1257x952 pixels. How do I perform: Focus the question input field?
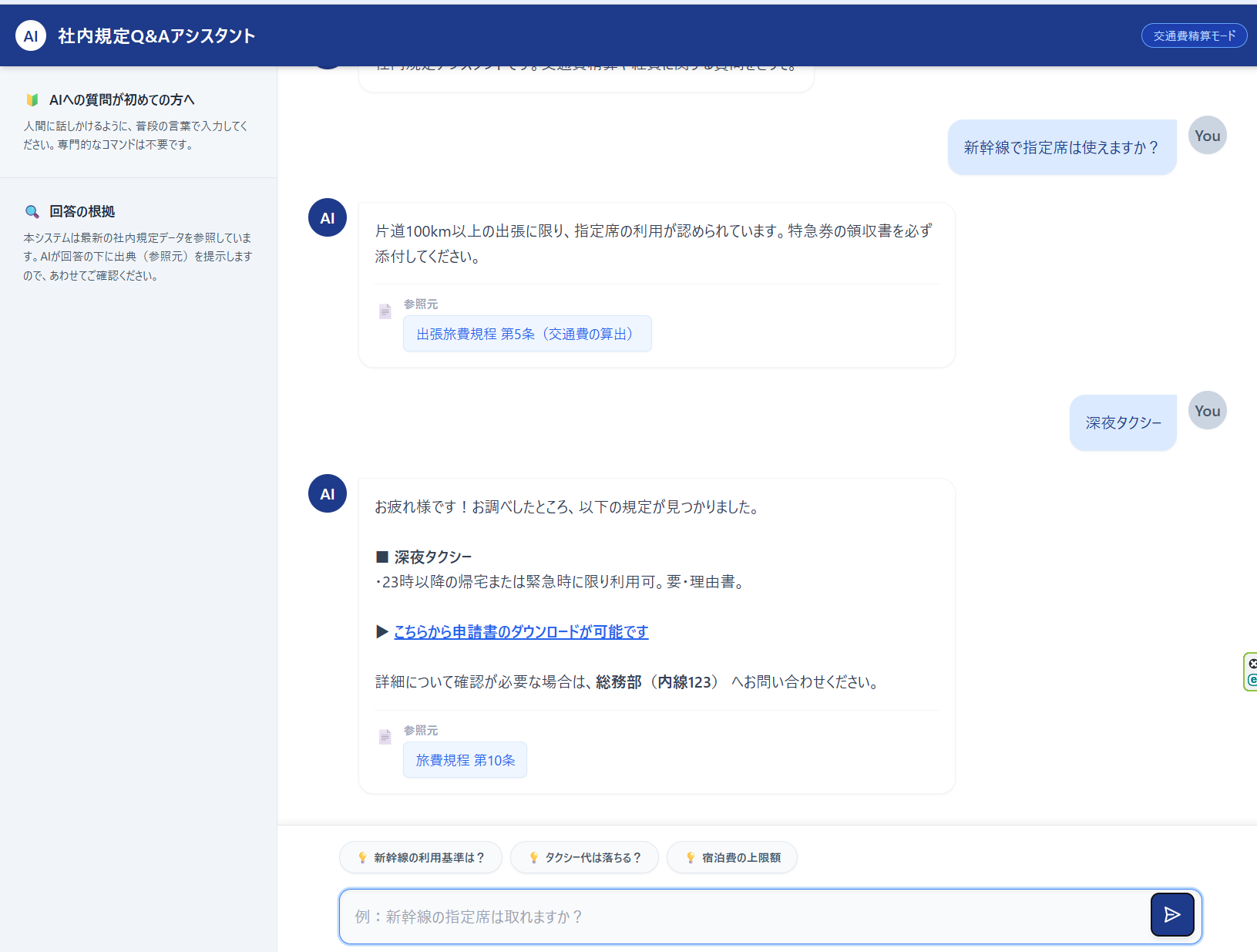click(x=744, y=917)
